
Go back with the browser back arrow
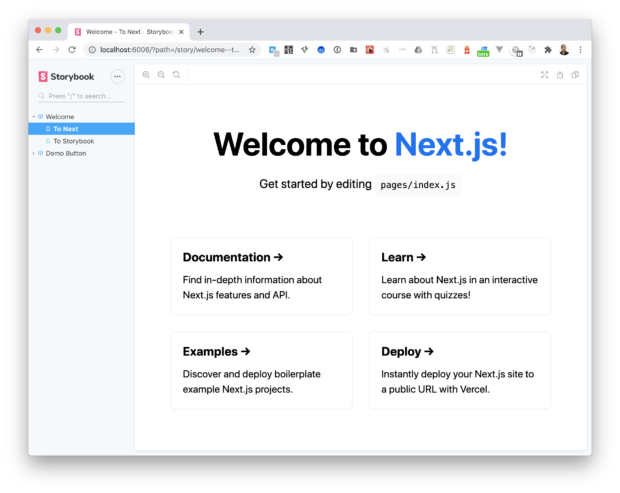39,50
